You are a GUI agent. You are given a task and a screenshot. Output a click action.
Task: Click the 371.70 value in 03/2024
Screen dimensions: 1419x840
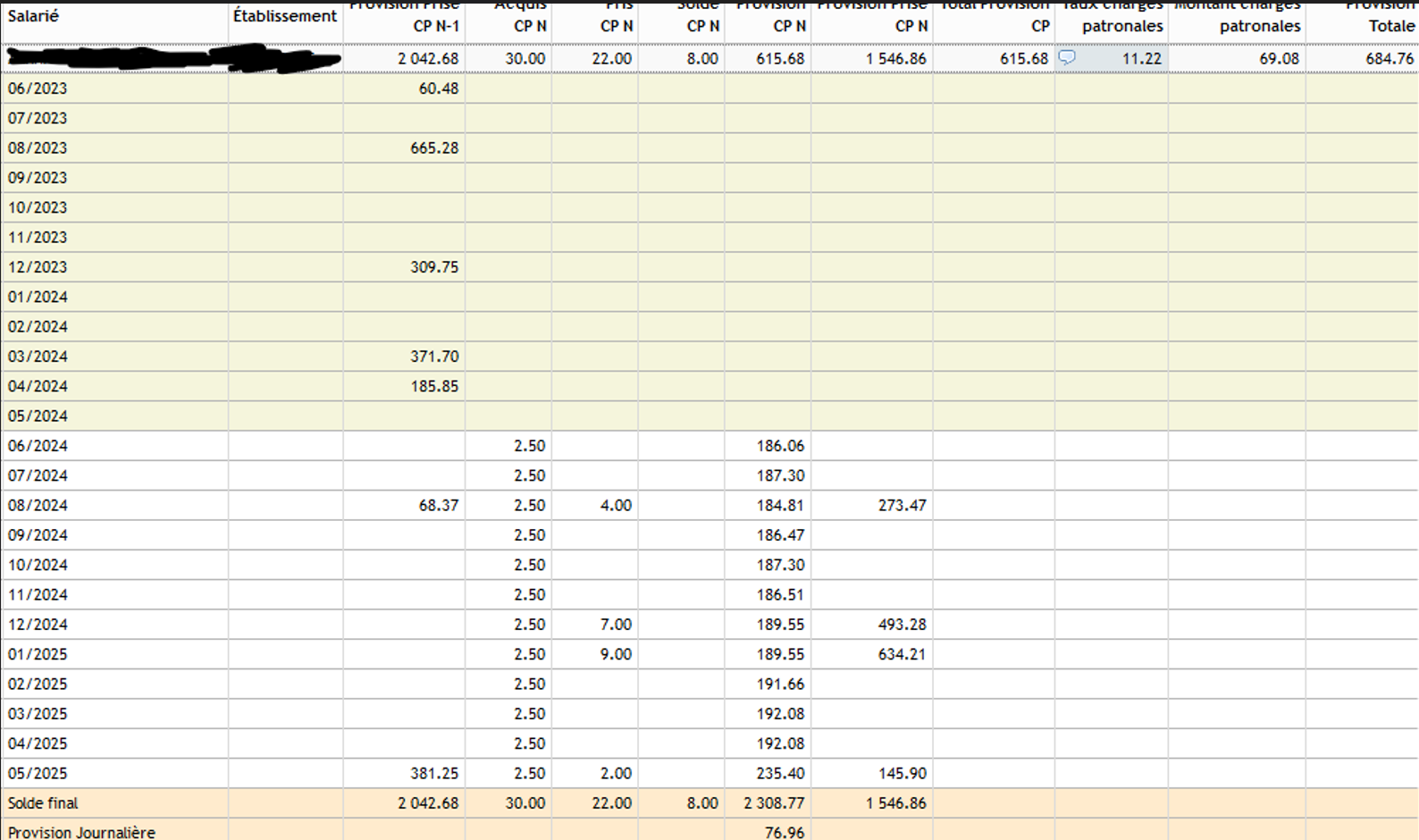pos(434,357)
